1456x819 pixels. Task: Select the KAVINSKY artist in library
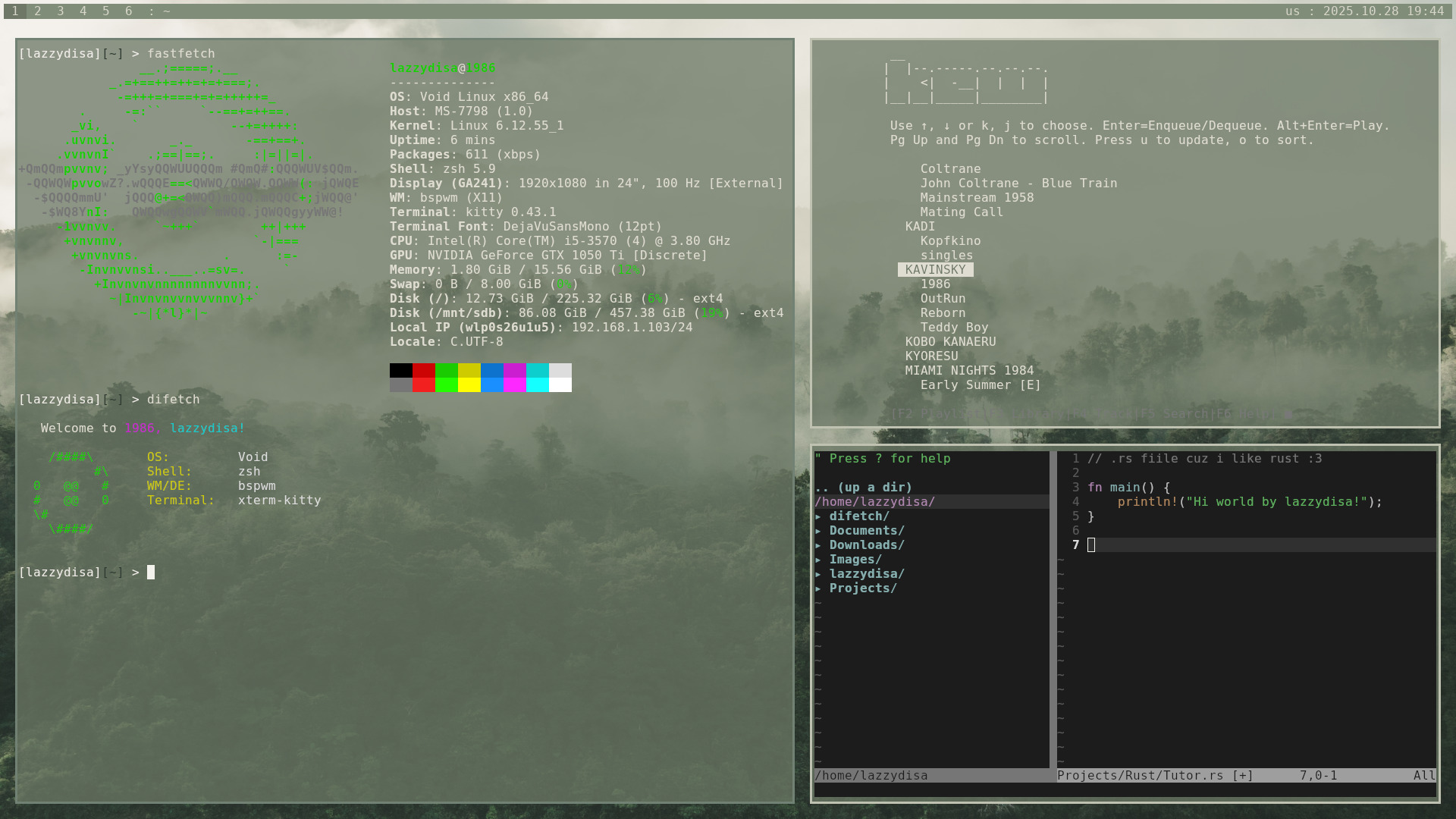click(x=935, y=270)
